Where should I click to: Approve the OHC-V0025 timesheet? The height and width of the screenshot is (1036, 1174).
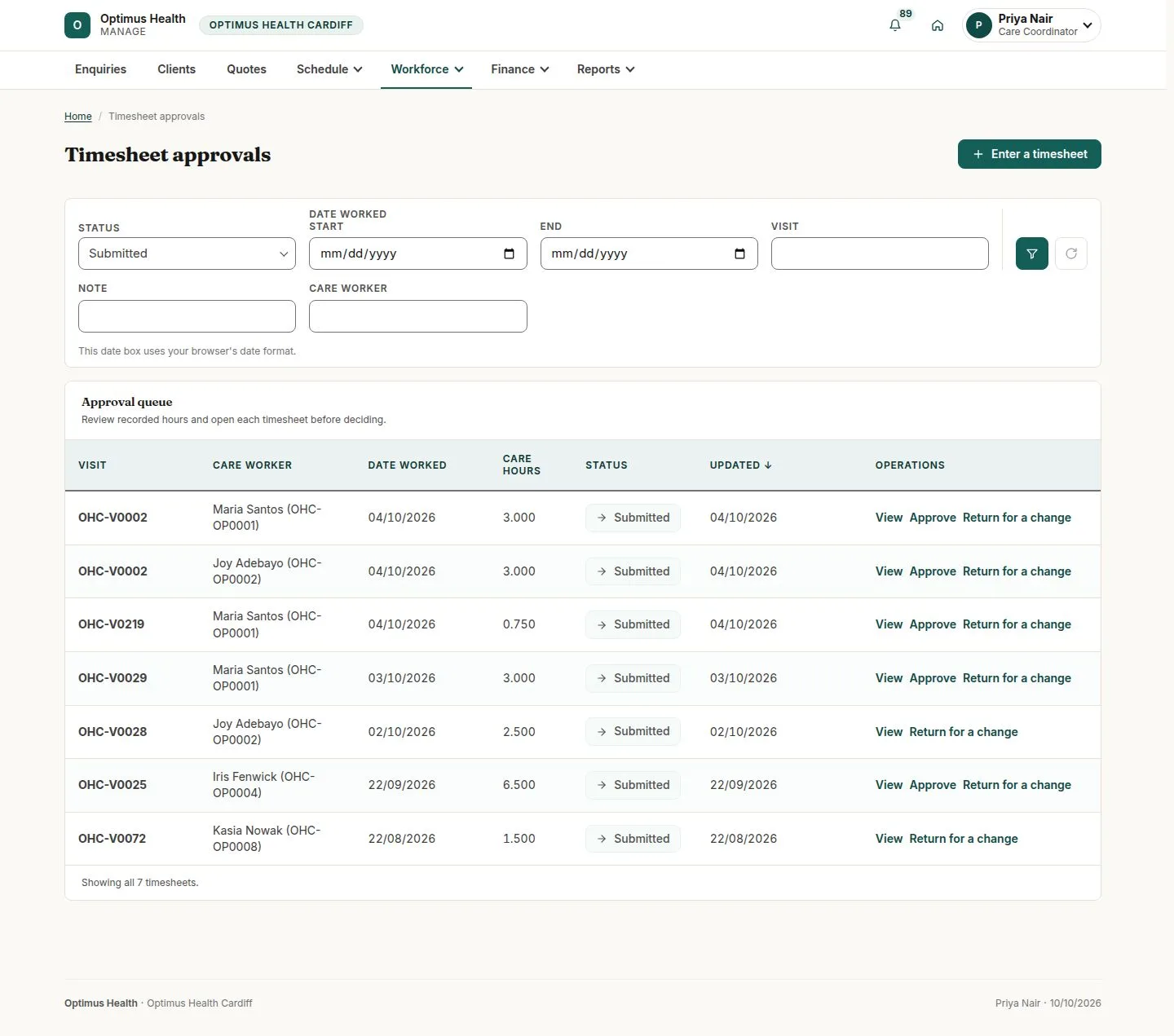[x=933, y=785]
